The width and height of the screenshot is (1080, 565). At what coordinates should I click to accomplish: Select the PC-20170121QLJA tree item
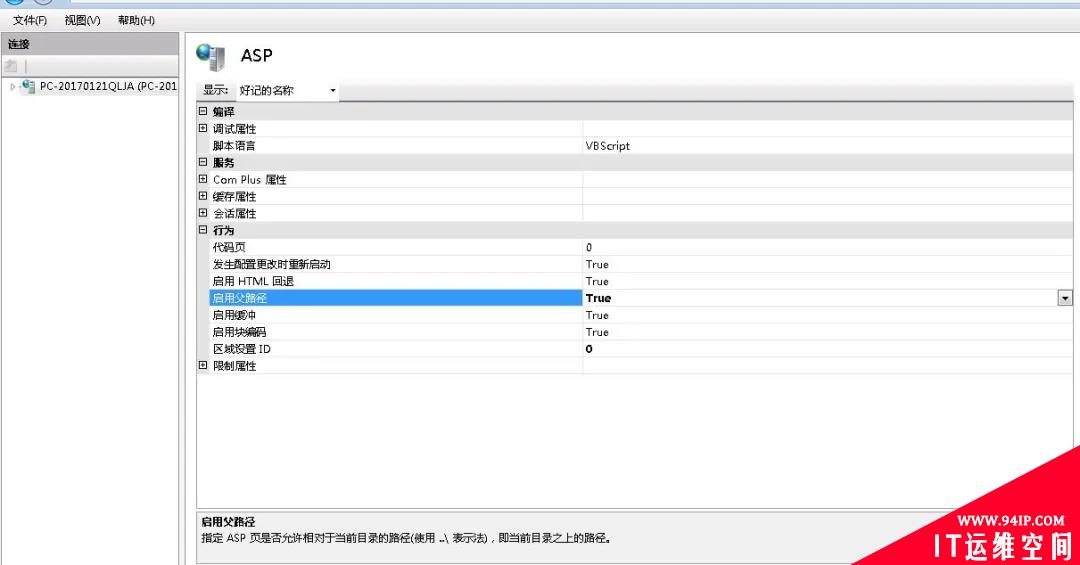[108, 86]
